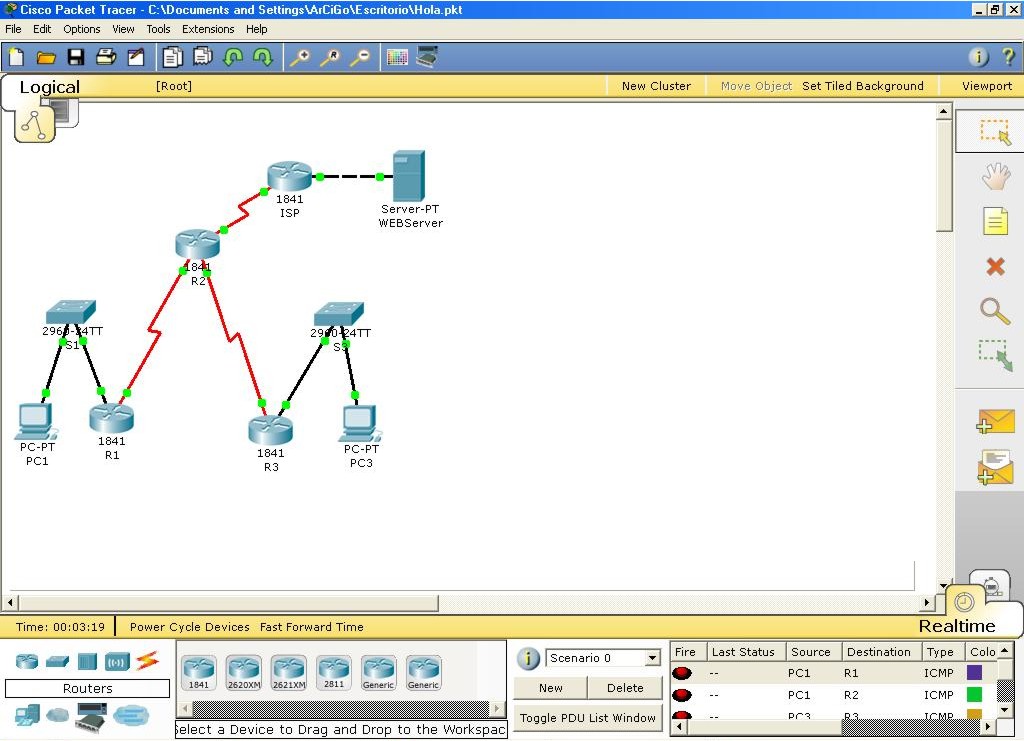The height and width of the screenshot is (741, 1024).
Task: Click the Zoom In magnifier icon
Action: [x=300, y=57]
